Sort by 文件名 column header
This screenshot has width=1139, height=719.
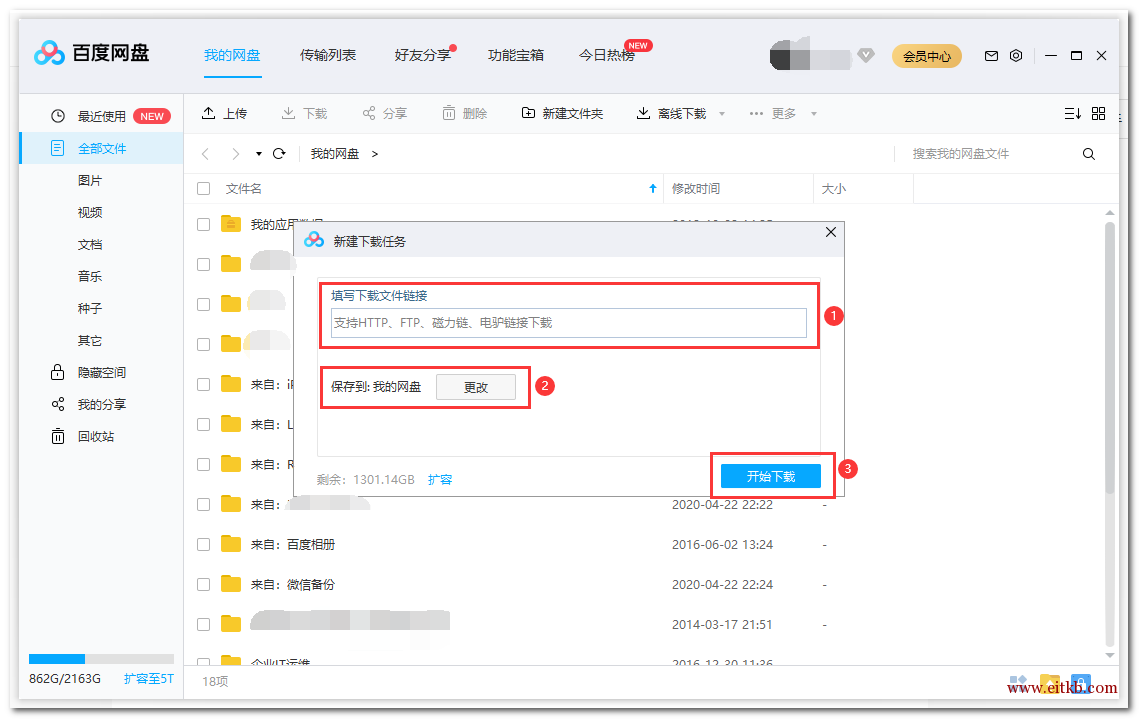(x=243, y=189)
